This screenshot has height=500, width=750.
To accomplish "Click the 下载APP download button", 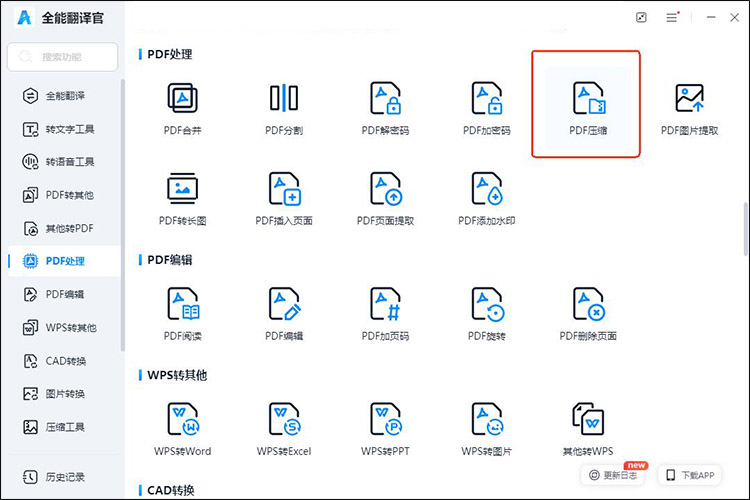I will (x=690, y=475).
